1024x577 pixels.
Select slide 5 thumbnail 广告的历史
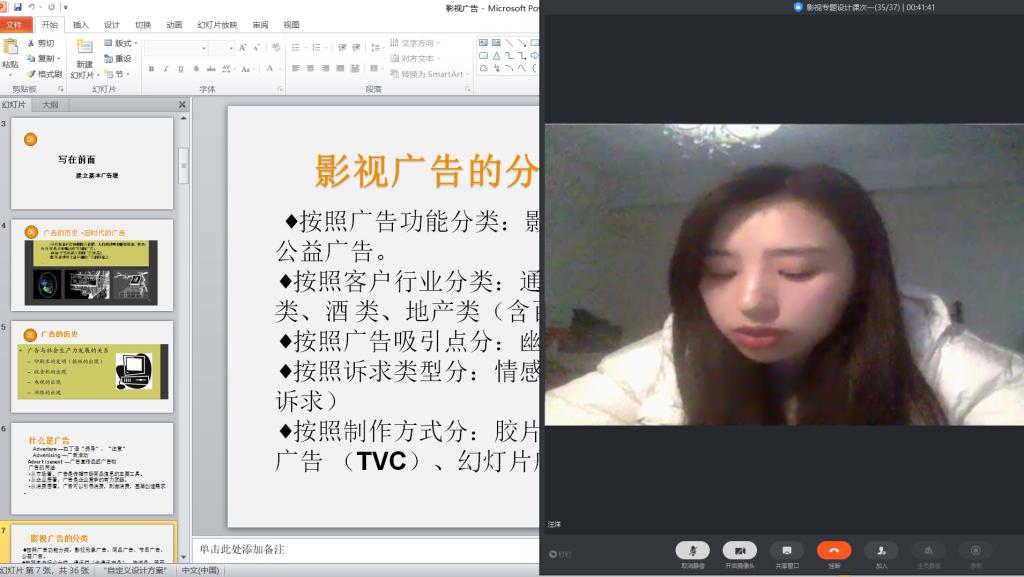tap(92, 367)
